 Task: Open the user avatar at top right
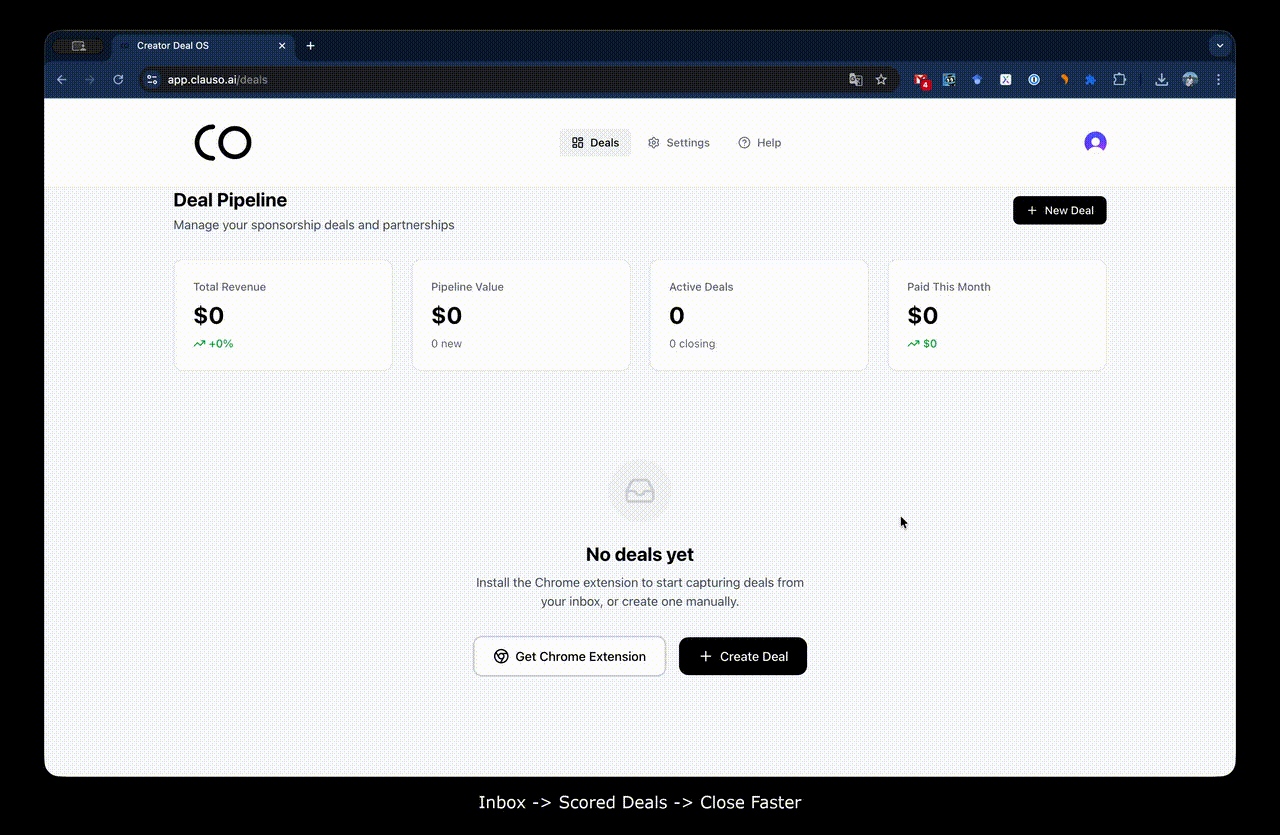(1095, 142)
